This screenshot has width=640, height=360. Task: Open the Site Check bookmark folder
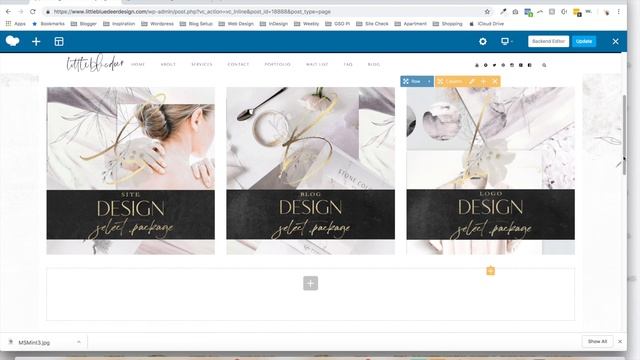(x=372, y=24)
